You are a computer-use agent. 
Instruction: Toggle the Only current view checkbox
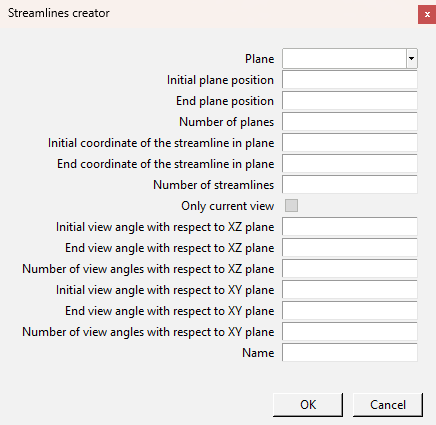tap(291, 206)
